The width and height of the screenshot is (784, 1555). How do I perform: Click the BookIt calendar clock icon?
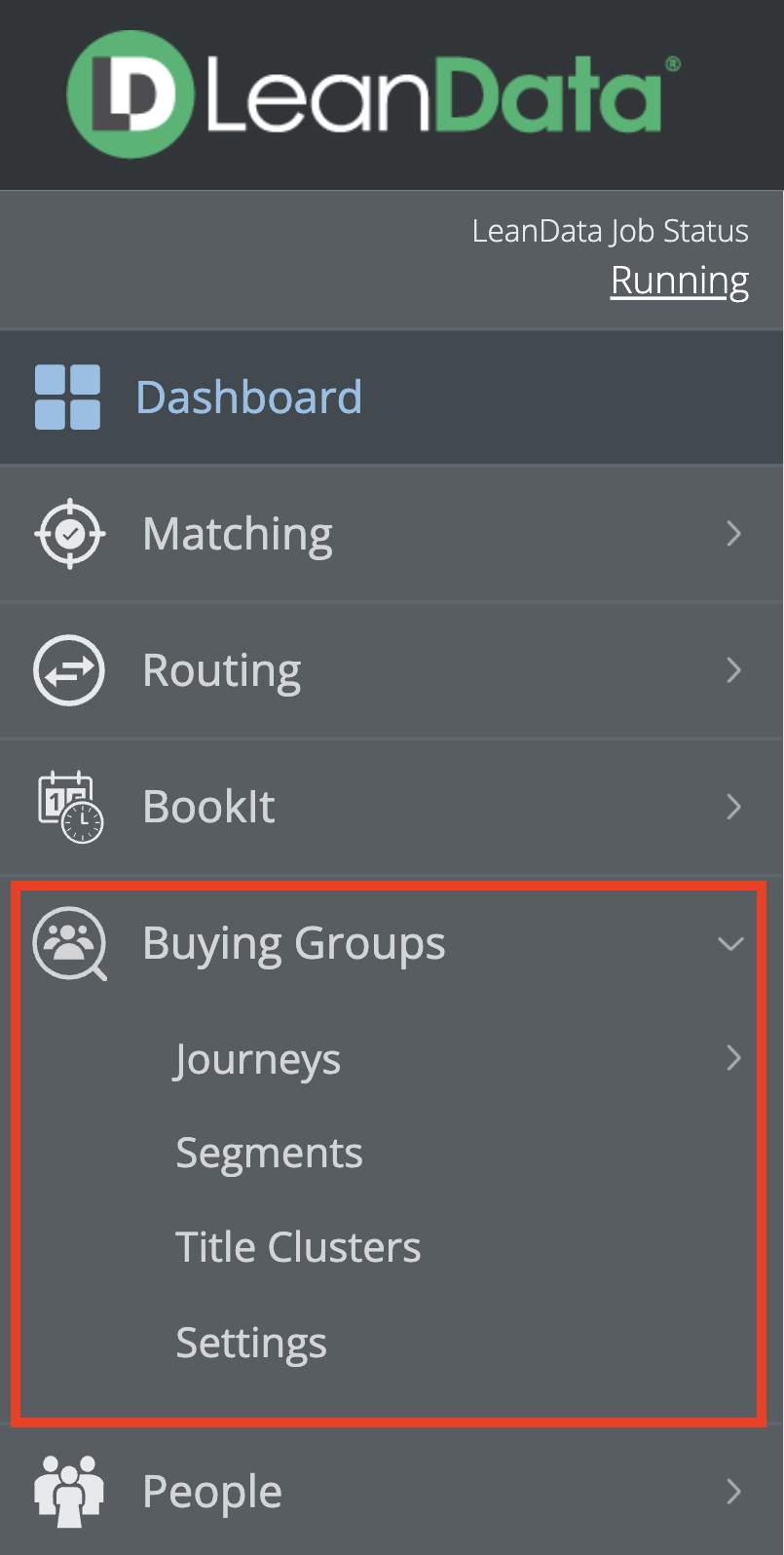(70, 807)
